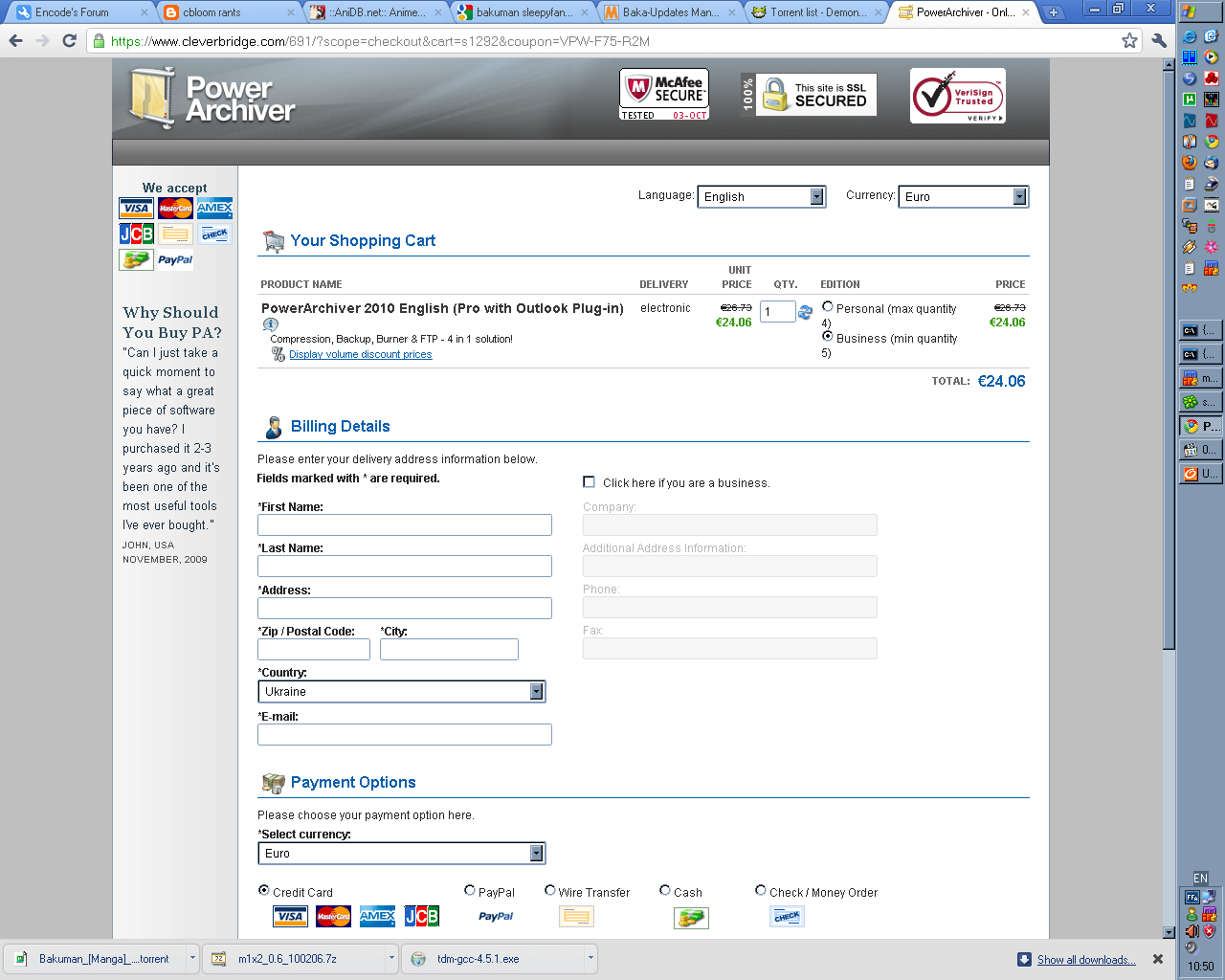Click the SSL Secured lock badge

click(x=809, y=95)
